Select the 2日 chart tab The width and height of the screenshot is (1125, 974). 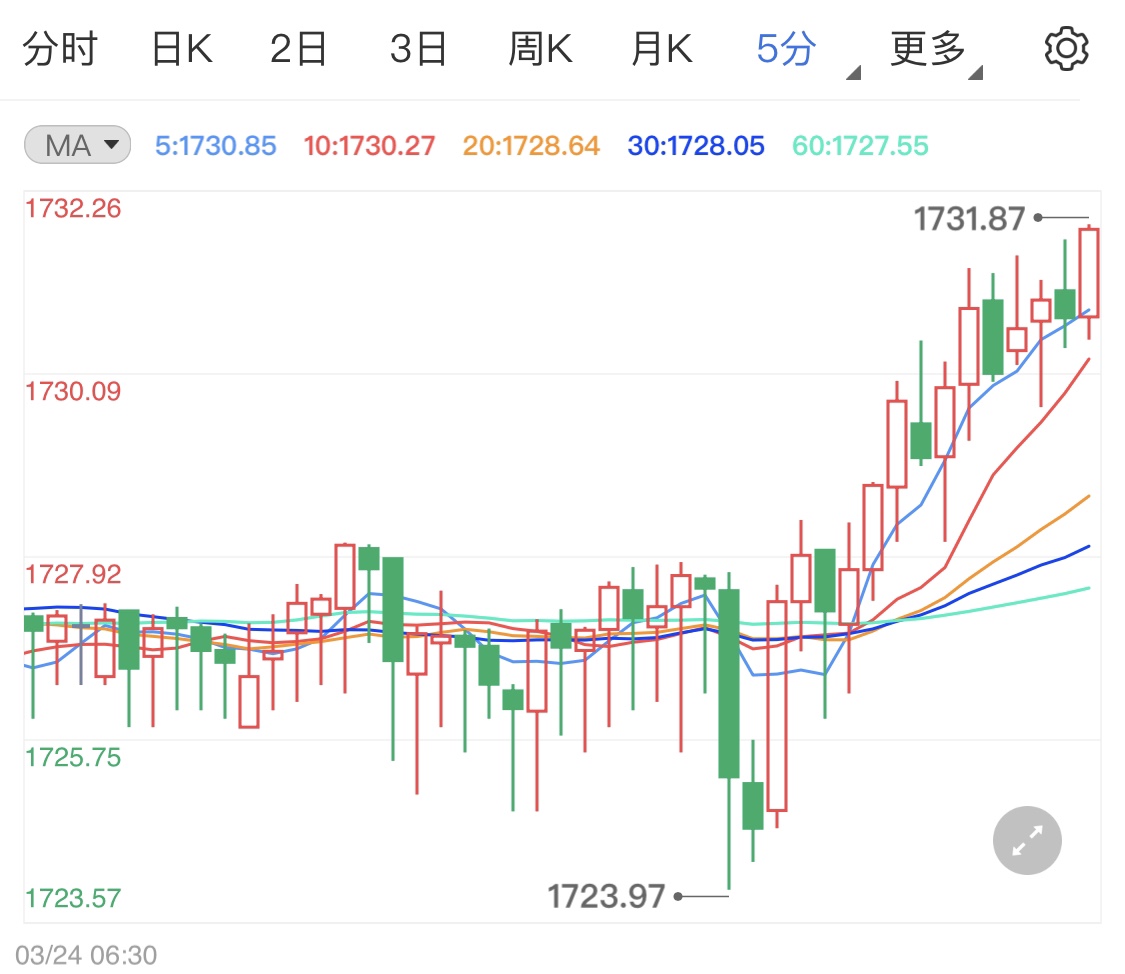[298, 49]
